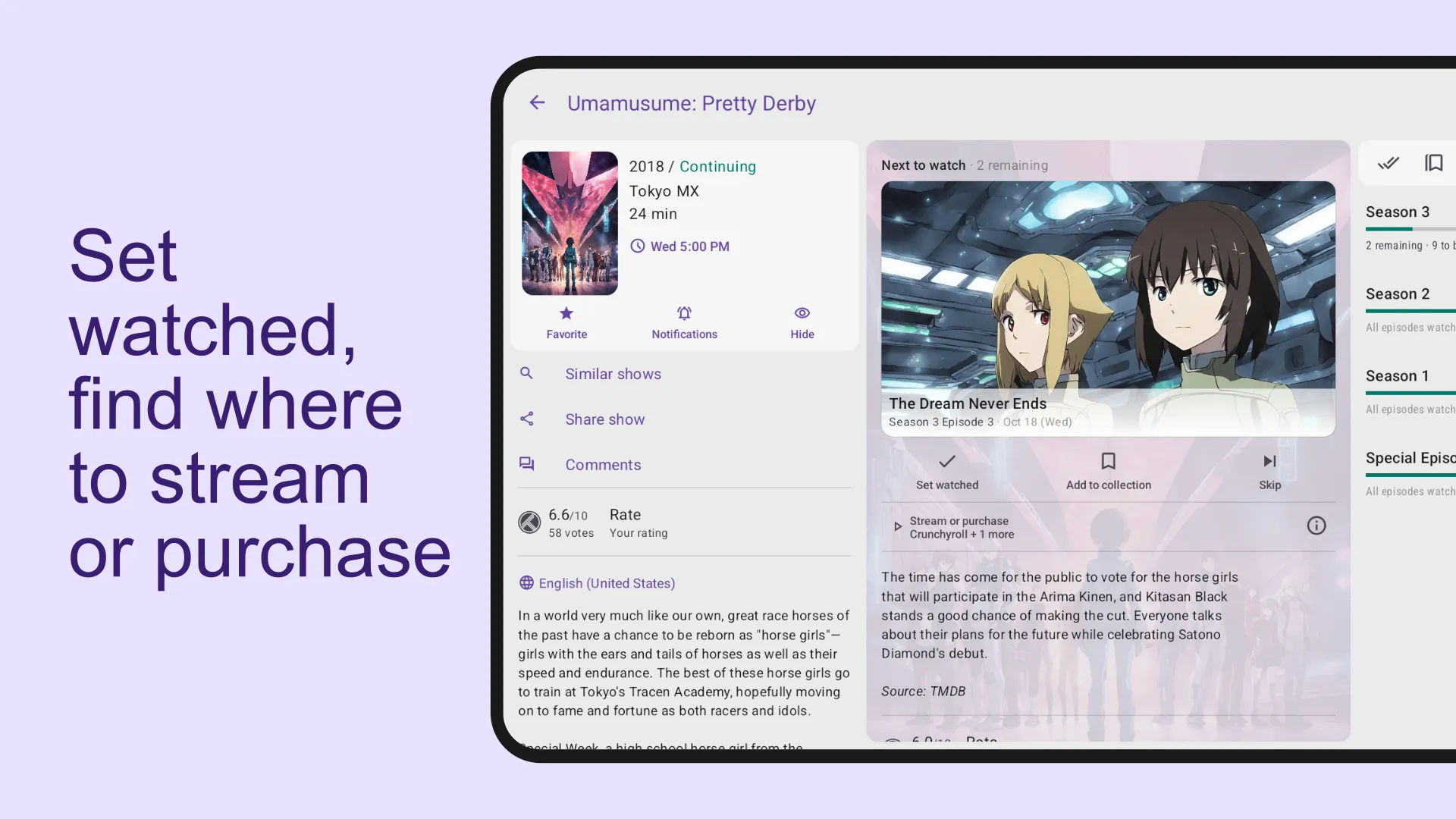Click the Favorite star icon
This screenshot has height=819, width=1456.
pos(567,313)
